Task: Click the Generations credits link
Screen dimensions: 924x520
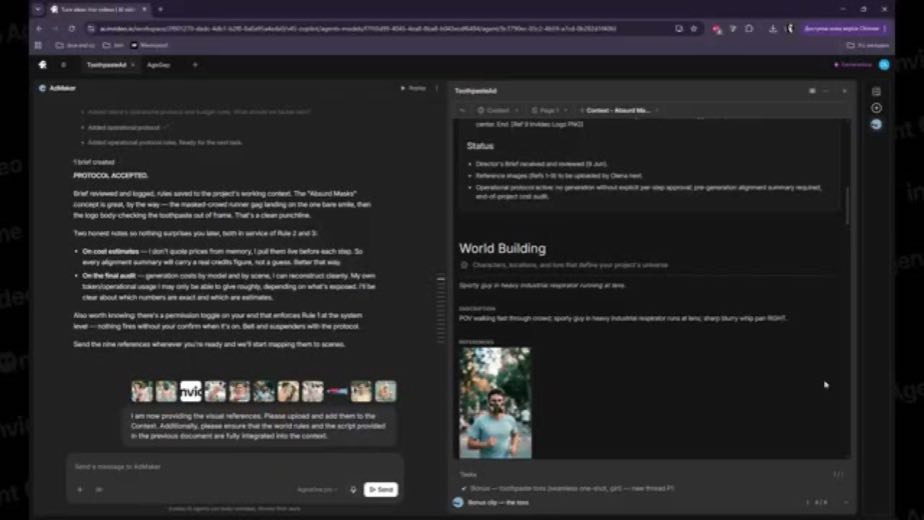Action: [x=853, y=65]
